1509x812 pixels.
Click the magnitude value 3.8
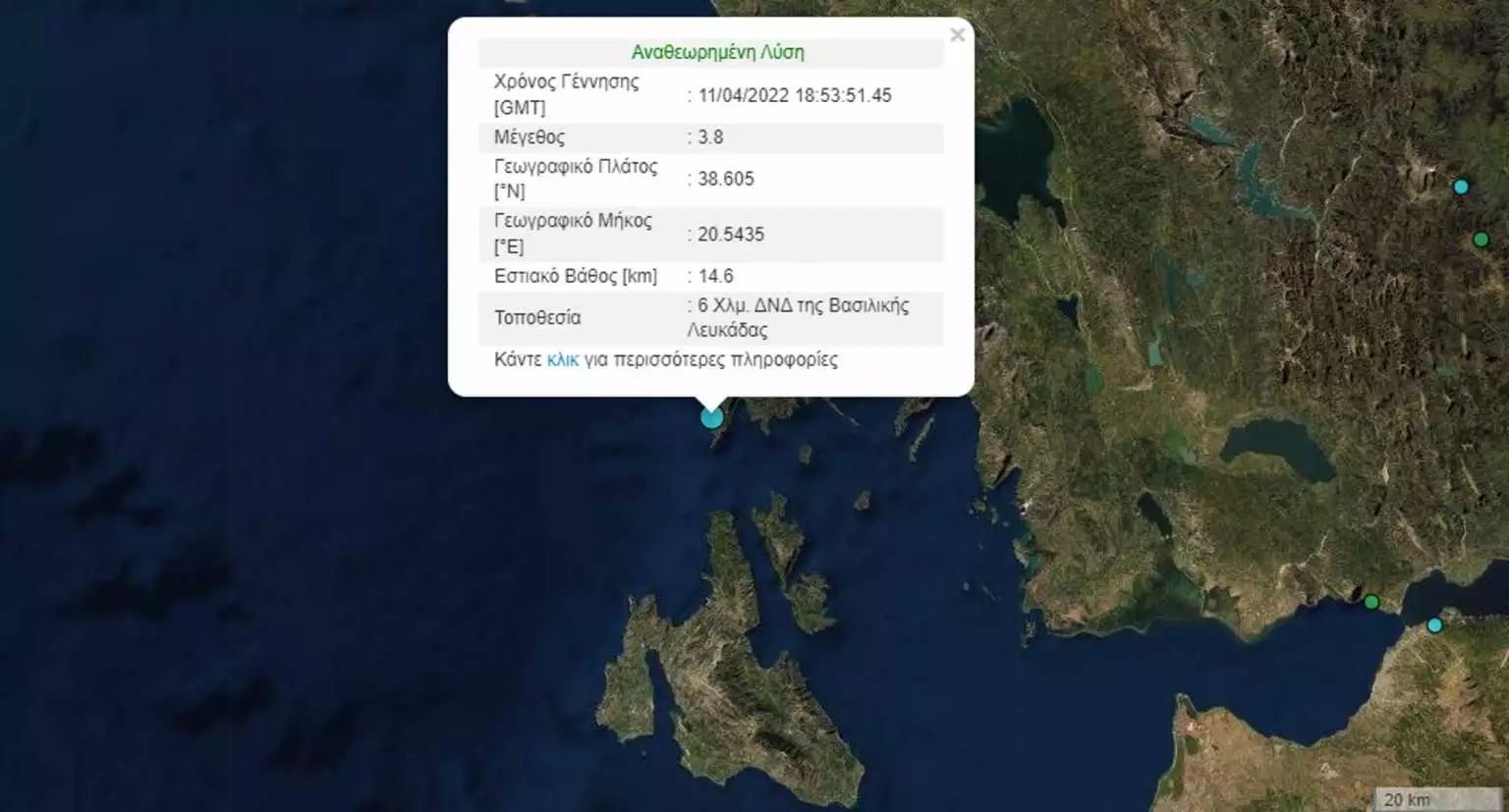pyautogui.click(x=710, y=137)
